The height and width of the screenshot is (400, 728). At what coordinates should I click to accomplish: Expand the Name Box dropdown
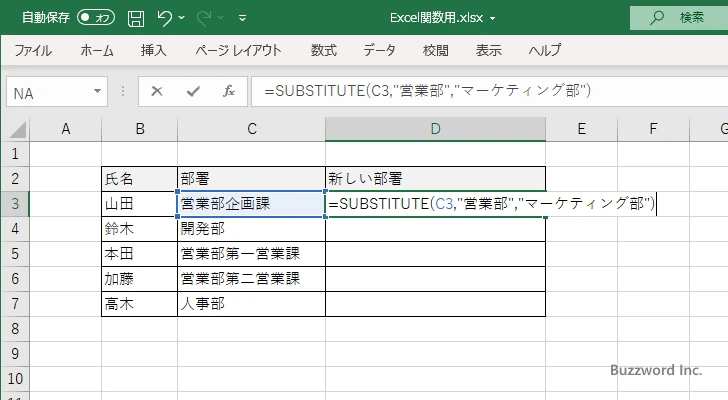(x=98, y=92)
